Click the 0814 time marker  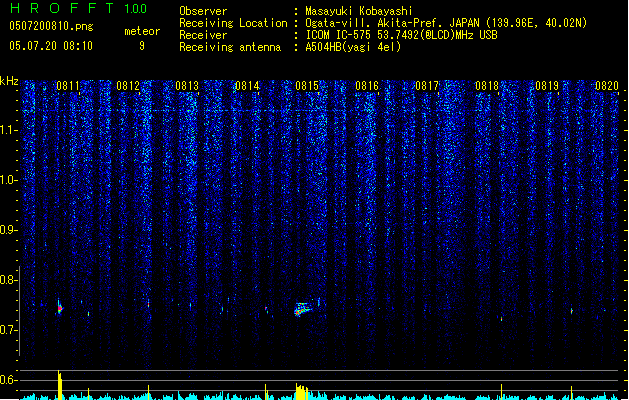(x=248, y=86)
